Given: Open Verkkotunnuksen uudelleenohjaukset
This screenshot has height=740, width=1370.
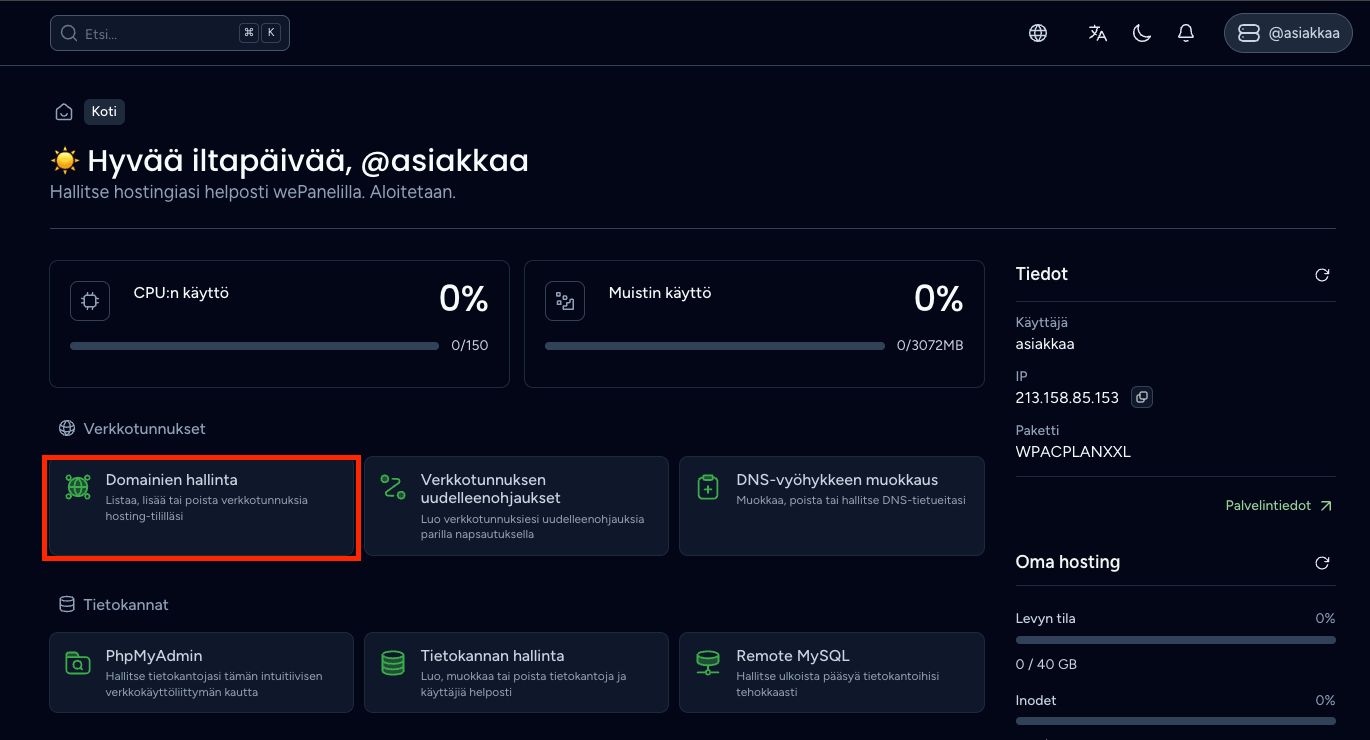Looking at the screenshot, I should click(x=516, y=506).
